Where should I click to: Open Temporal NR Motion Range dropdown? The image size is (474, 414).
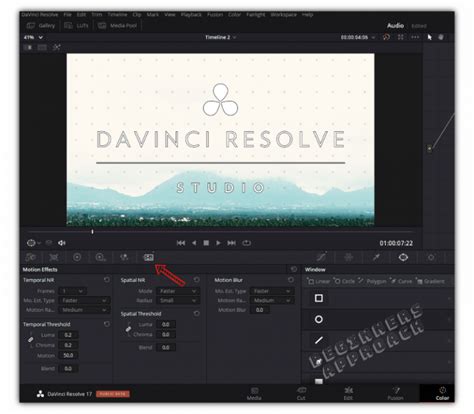(x=84, y=310)
